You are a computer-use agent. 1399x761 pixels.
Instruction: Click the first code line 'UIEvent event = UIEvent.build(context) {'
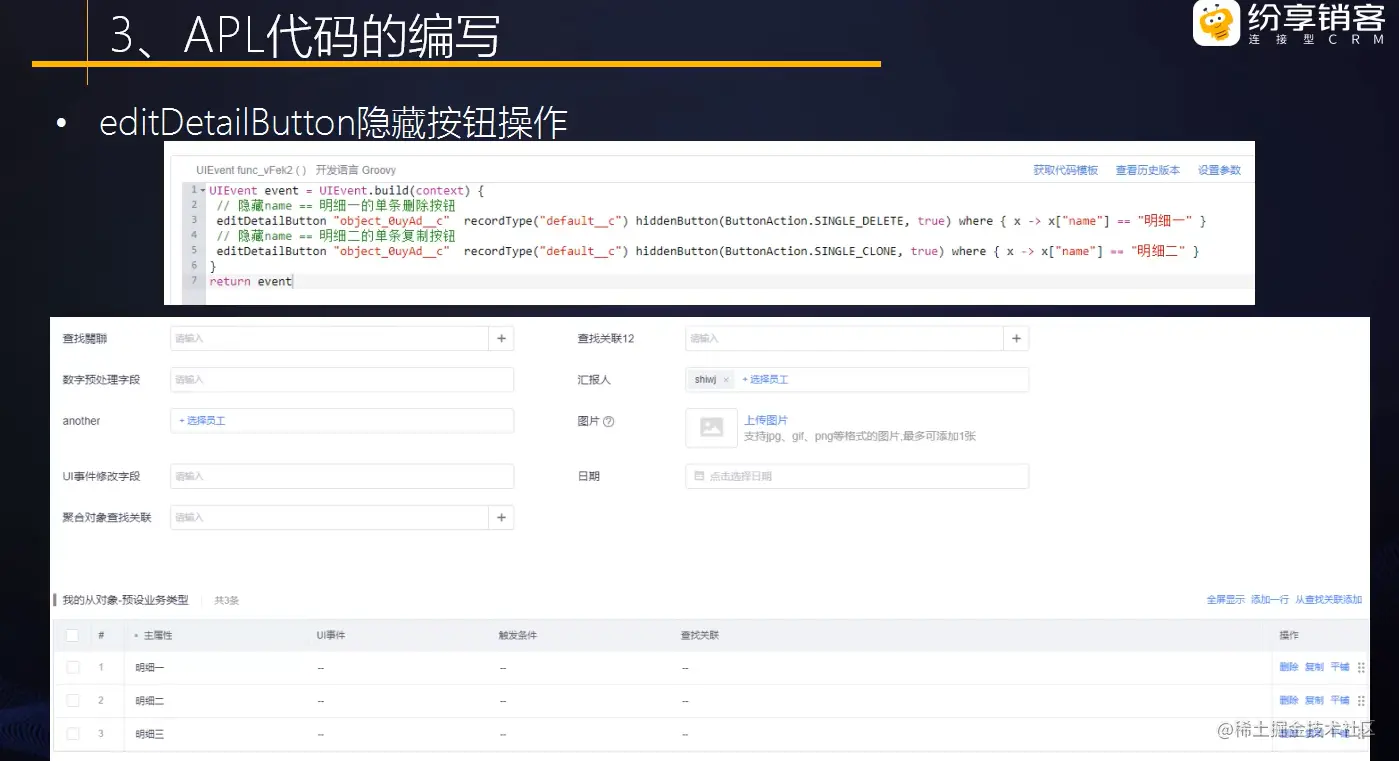point(347,190)
